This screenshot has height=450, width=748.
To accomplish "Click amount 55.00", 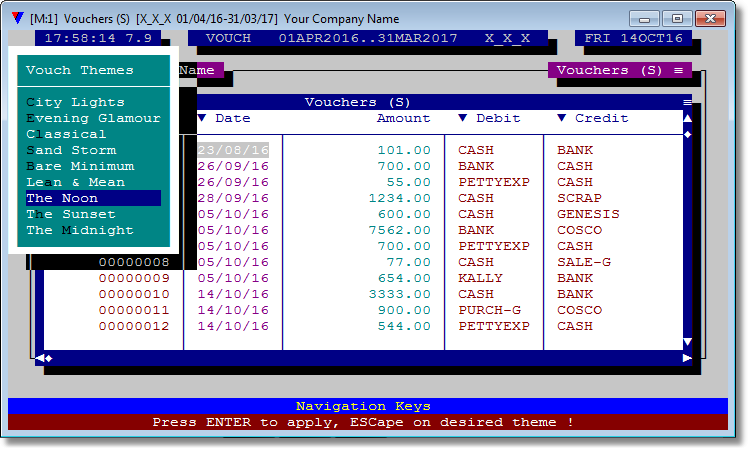I will 409,182.
